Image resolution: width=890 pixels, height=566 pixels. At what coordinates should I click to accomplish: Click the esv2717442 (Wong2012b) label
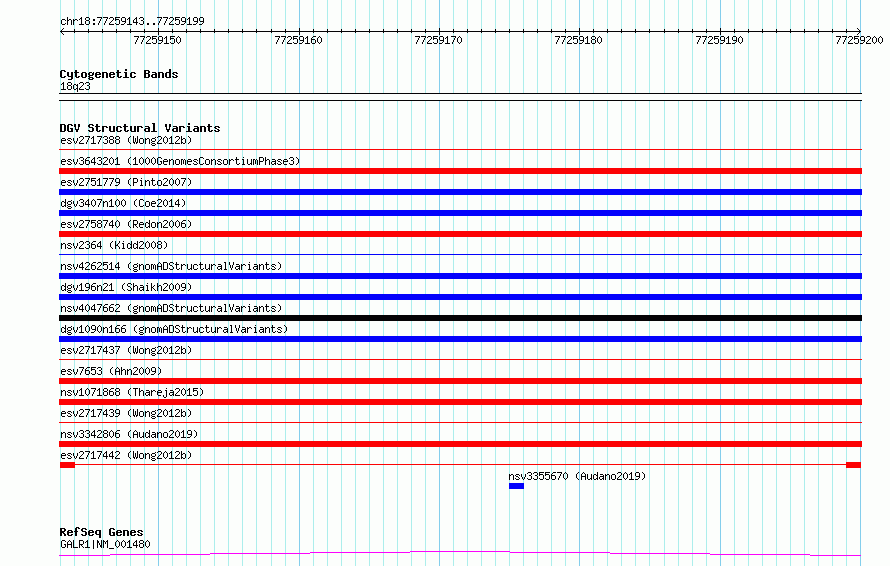point(126,455)
